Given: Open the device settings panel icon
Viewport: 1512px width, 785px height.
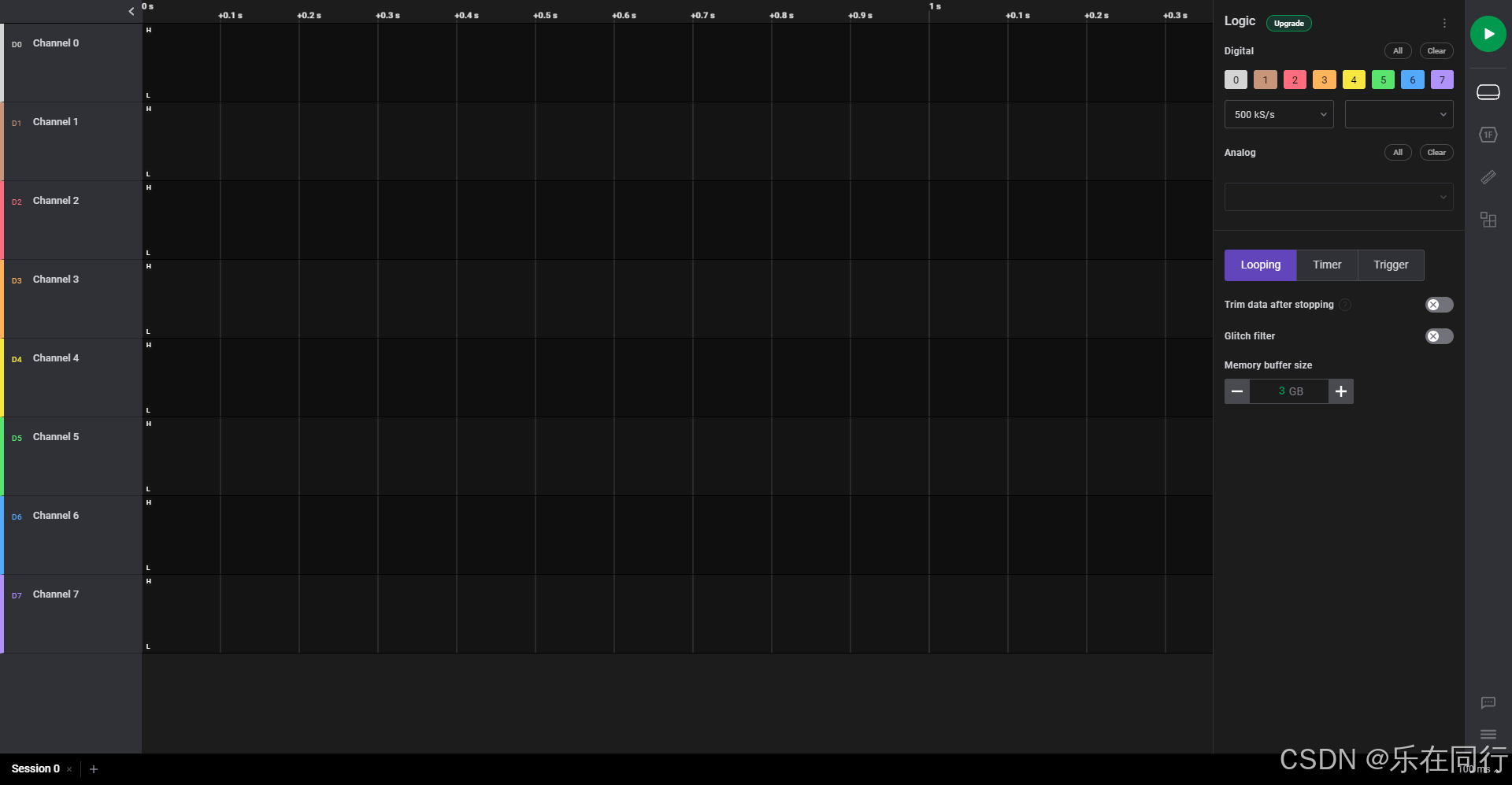Looking at the screenshot, I should [x=1488, y=92].
